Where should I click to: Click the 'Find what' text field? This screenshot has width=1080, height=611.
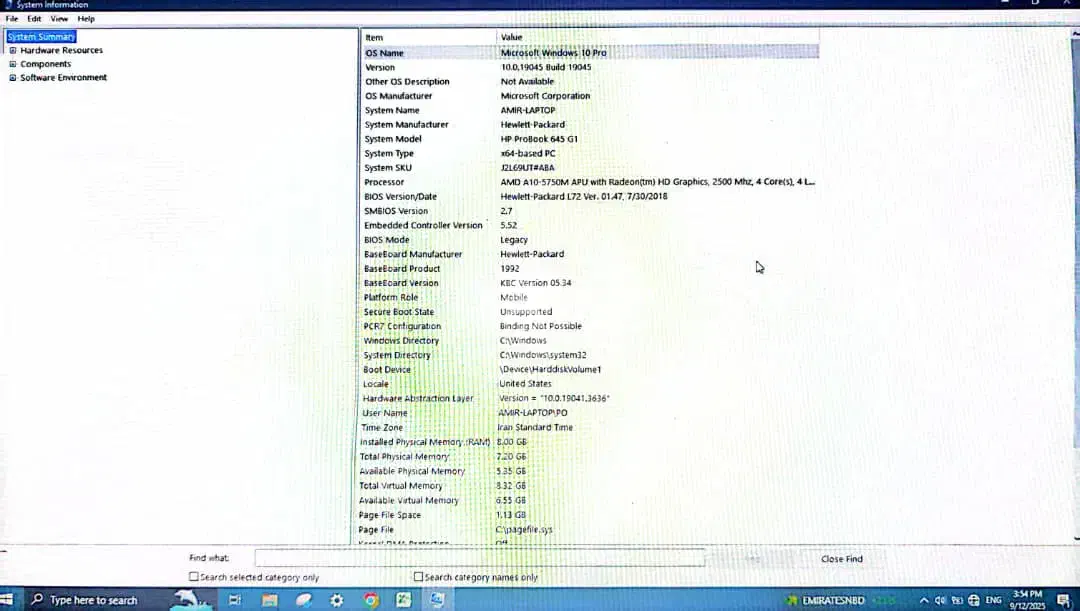coord(480,558)
